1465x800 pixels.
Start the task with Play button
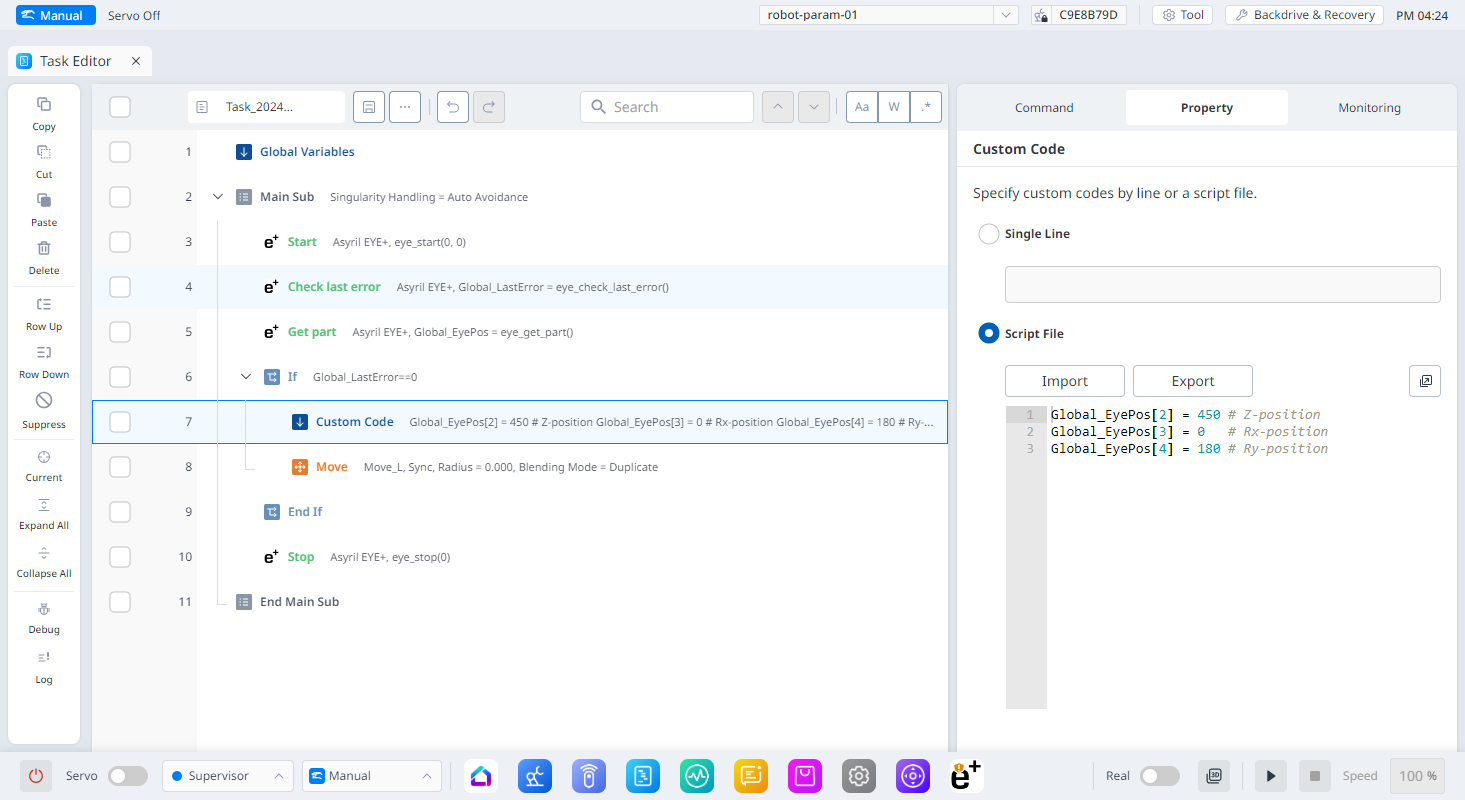pyautogui.click(x=1271, y=776)
